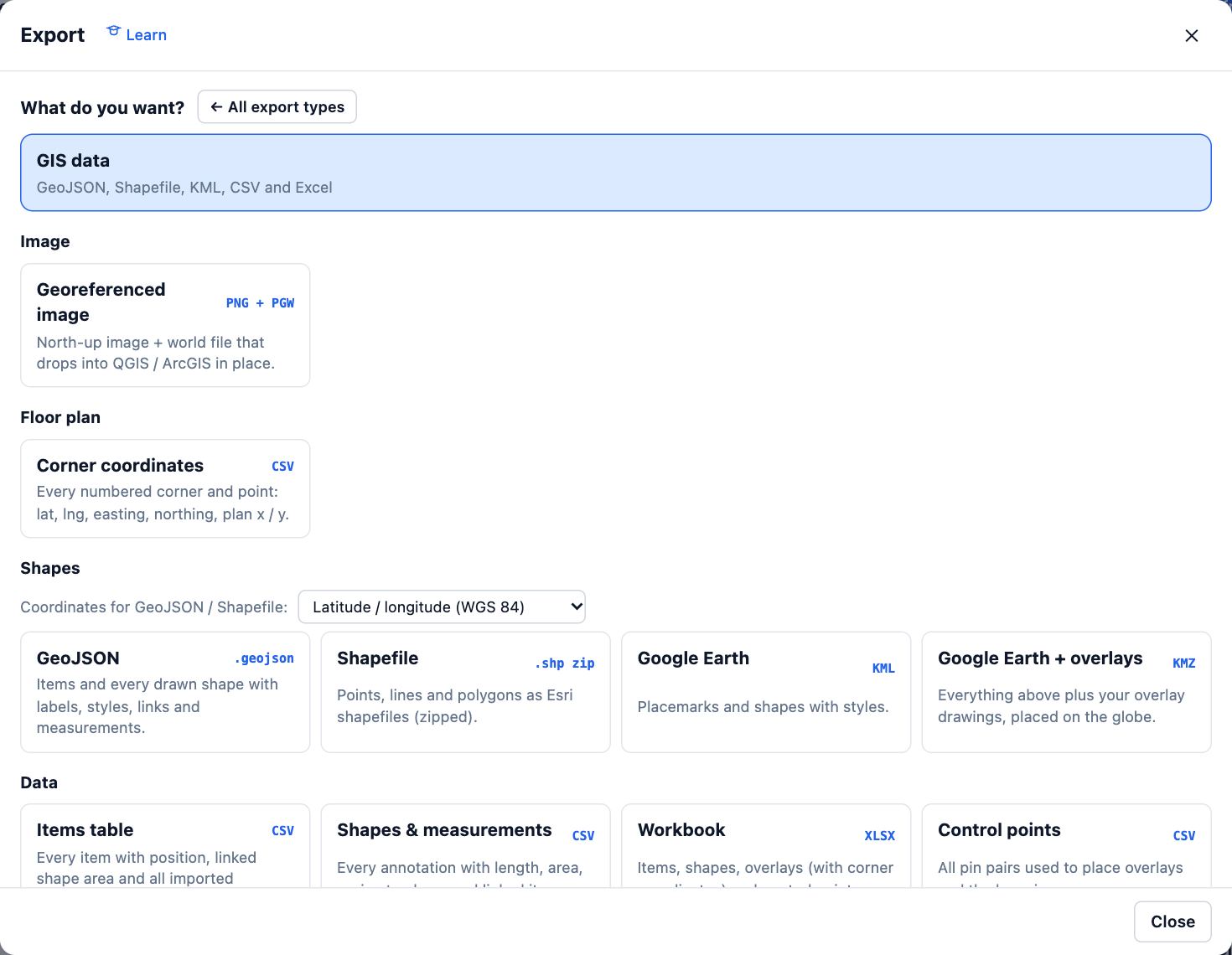Viewport: 1232px width, 955px height.
Task: Click the PNG + PGW format badge
Action: click(260, 302)
